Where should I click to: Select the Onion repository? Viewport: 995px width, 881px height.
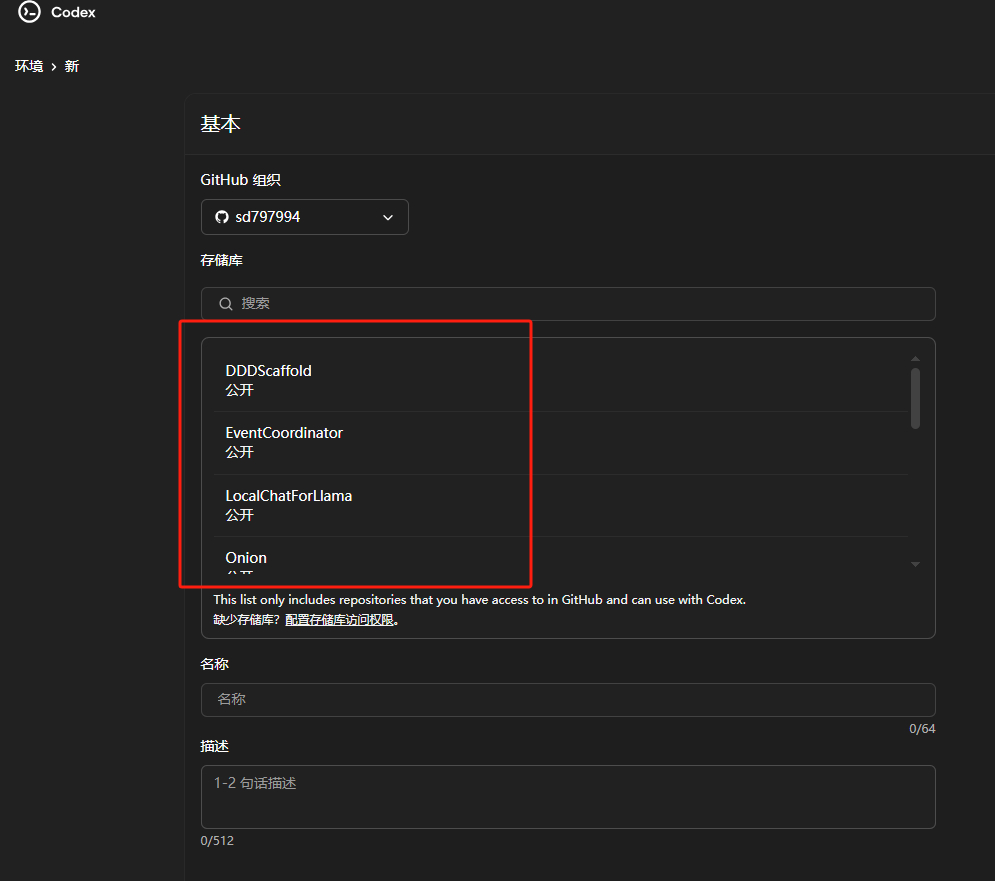(x=246, y=559)
